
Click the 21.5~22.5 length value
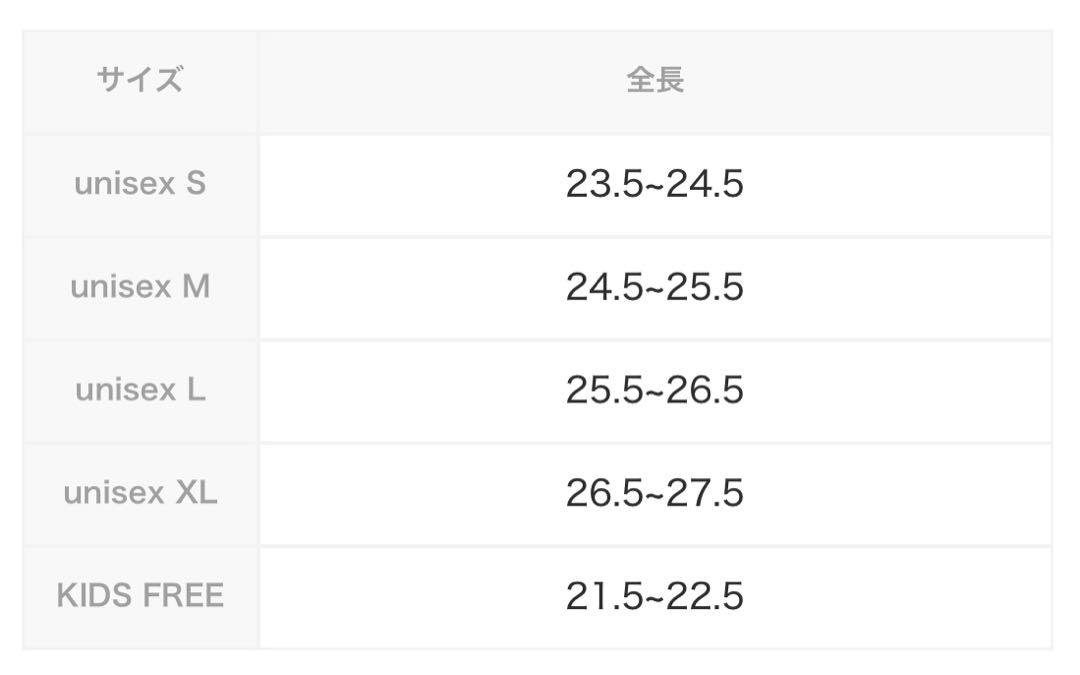pos(655,596)
